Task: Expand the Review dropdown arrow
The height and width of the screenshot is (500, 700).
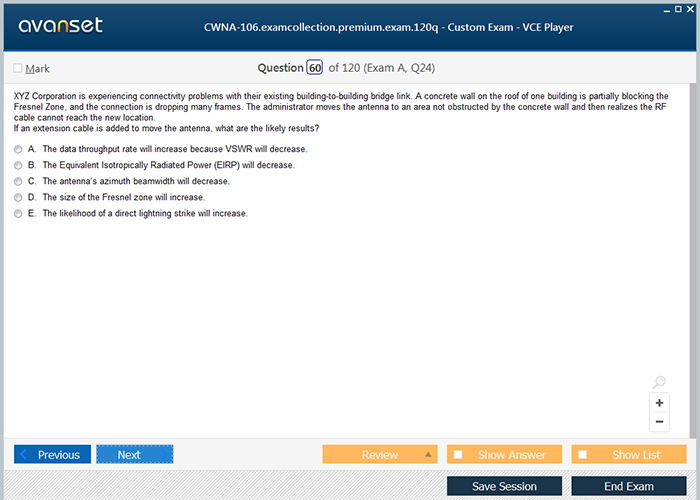Action: (x=429, y=454)
